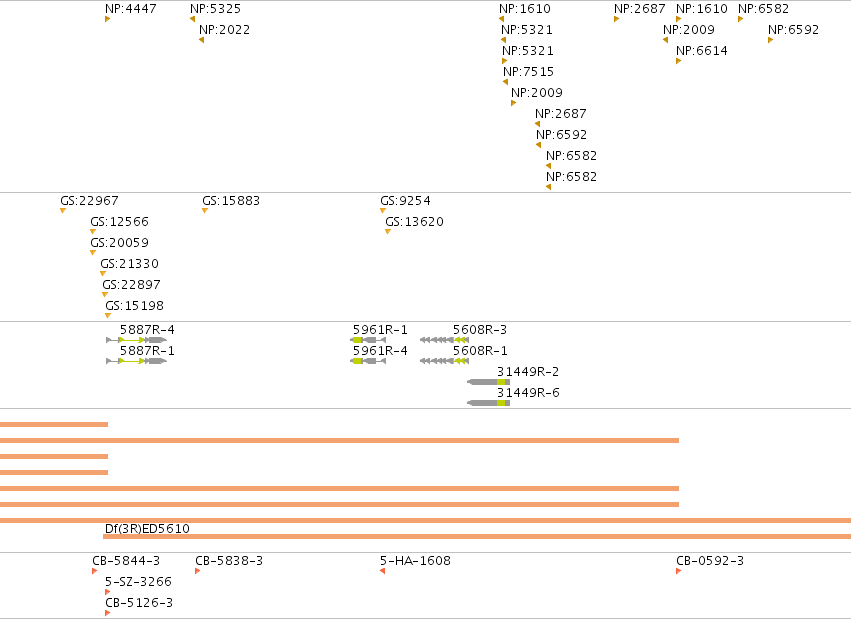851x619 pixels.
Task: Select the 31449R-6 gene model bar
Action: click(x=488, y=403)
